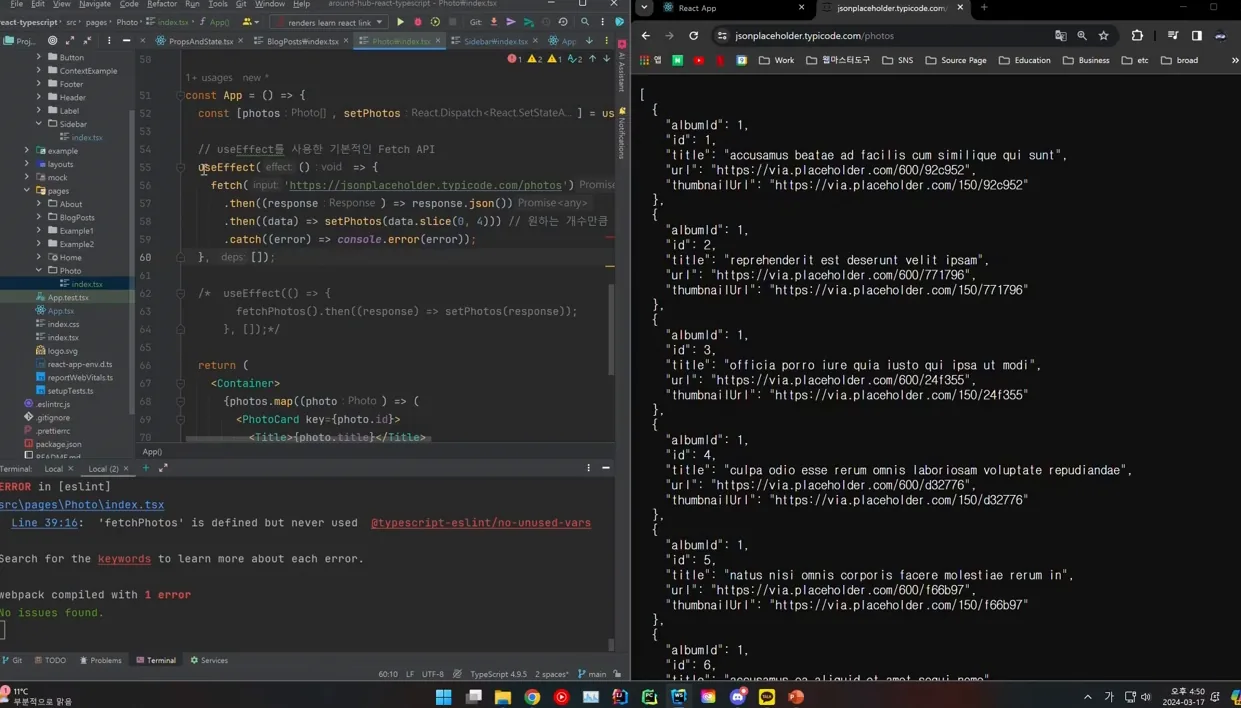Expand the ContextExample folder
The height and width of the screenshot is (708, 1241).
[39, 71]
